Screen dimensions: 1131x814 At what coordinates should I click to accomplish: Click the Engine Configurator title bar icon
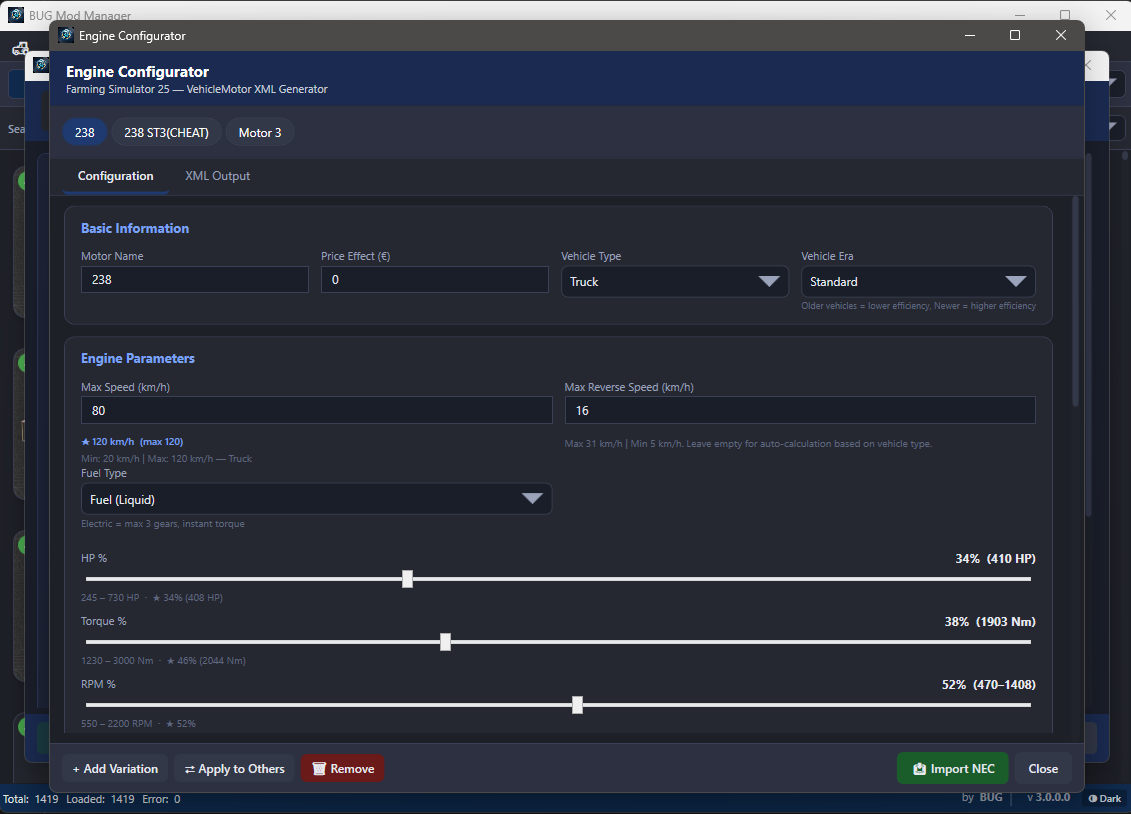point(66,35)
